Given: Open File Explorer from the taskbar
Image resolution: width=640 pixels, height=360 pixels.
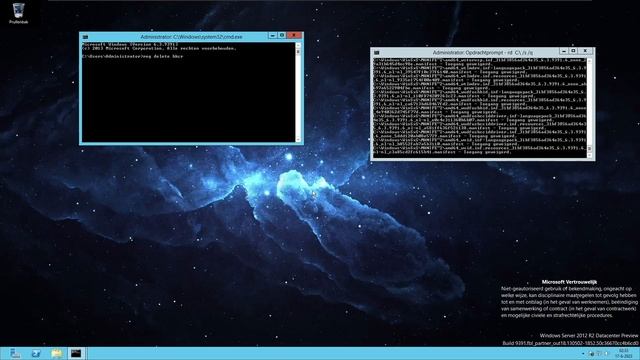Looking at the screenshot, I should tap(56, 353).
